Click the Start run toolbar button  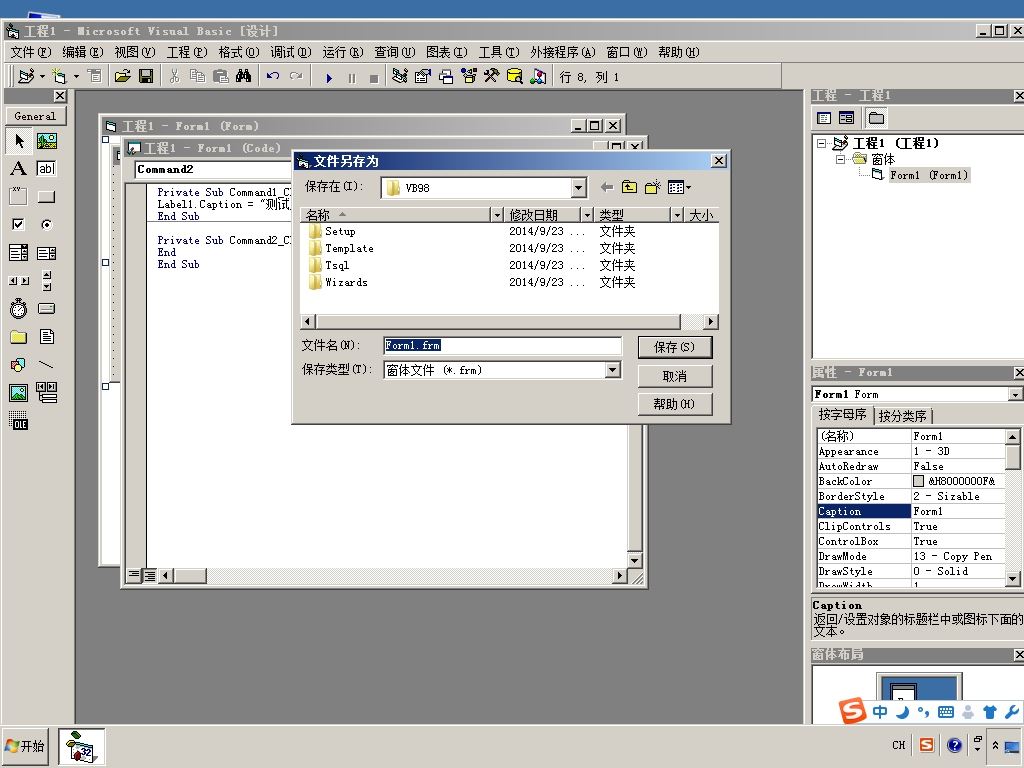click(329, 78)
